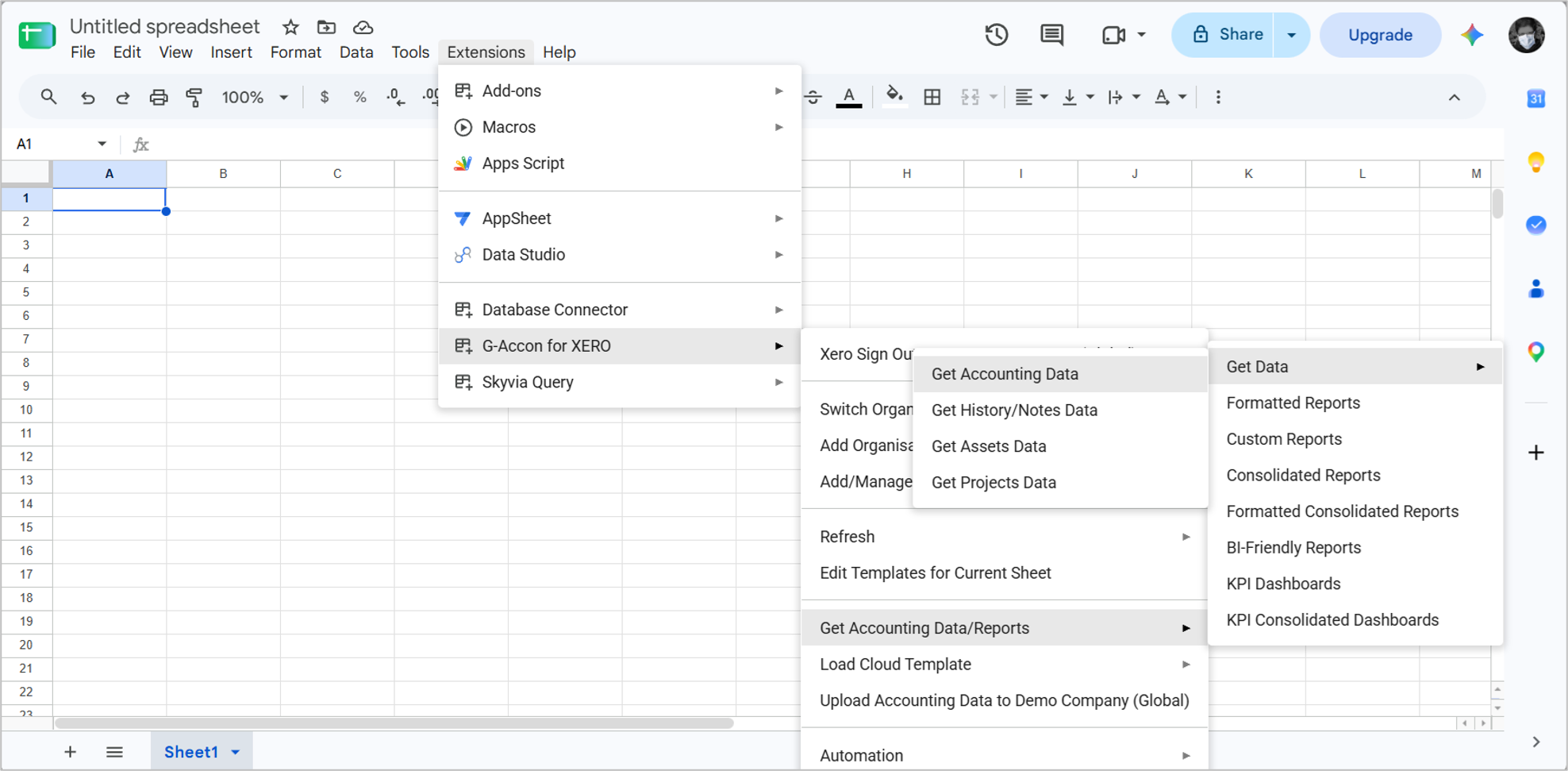The height and width of the screenshot is (771, 1568).
Task: Open the video call dropdown
Action: (1141, 35)
